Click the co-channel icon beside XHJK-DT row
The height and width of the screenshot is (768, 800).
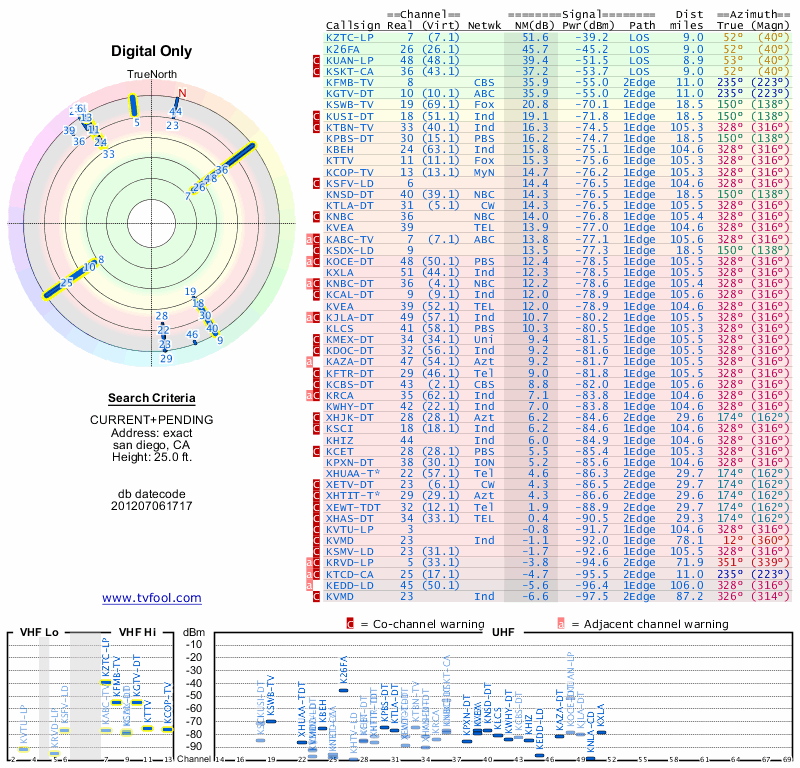click(316, 417)
